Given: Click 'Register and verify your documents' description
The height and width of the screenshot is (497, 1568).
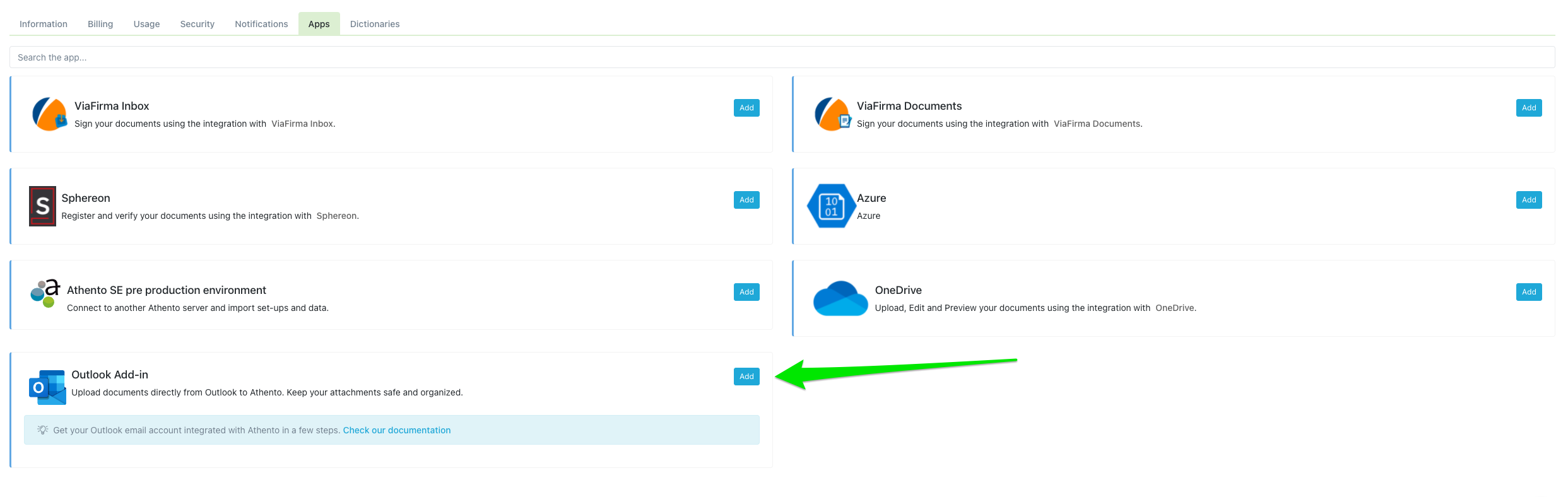Looking at the screenshot, I should [x=210, y=216].
